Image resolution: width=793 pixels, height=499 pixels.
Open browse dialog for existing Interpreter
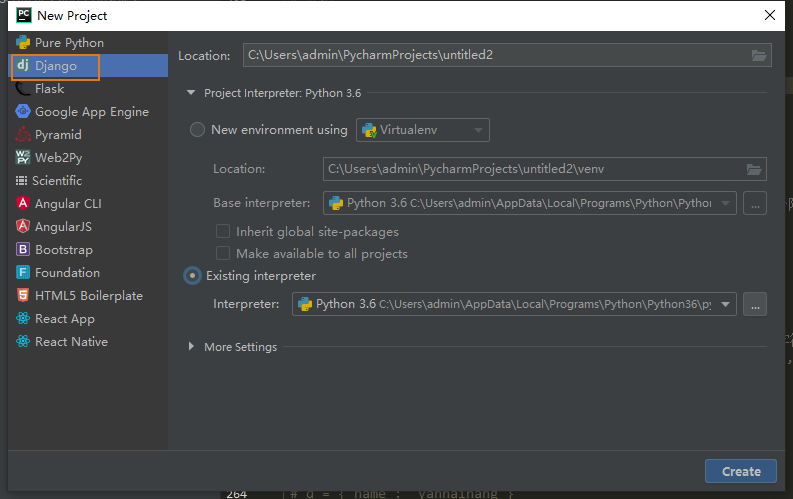coord(755,304)
